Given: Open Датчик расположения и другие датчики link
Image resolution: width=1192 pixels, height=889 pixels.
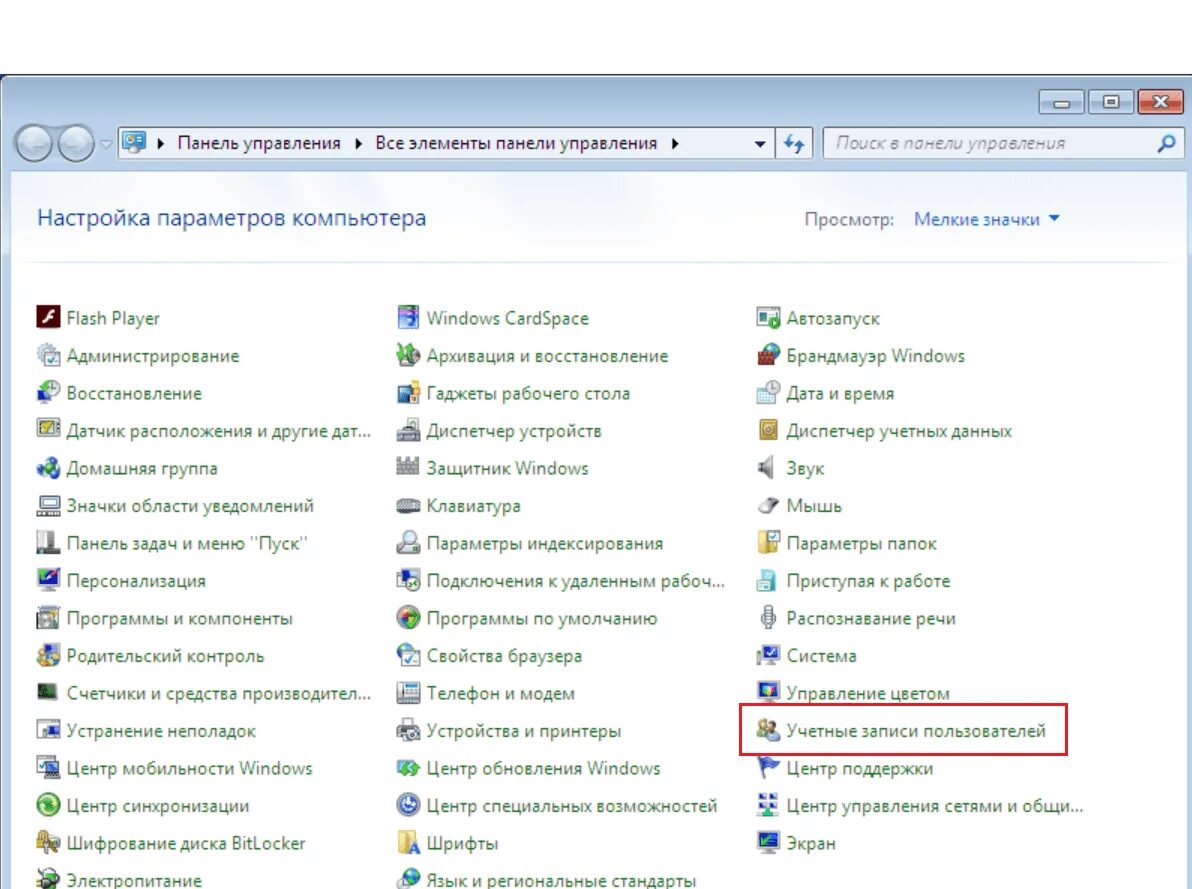Looking at the screenshot, I should pyautogui.click(x=218, y=431).
